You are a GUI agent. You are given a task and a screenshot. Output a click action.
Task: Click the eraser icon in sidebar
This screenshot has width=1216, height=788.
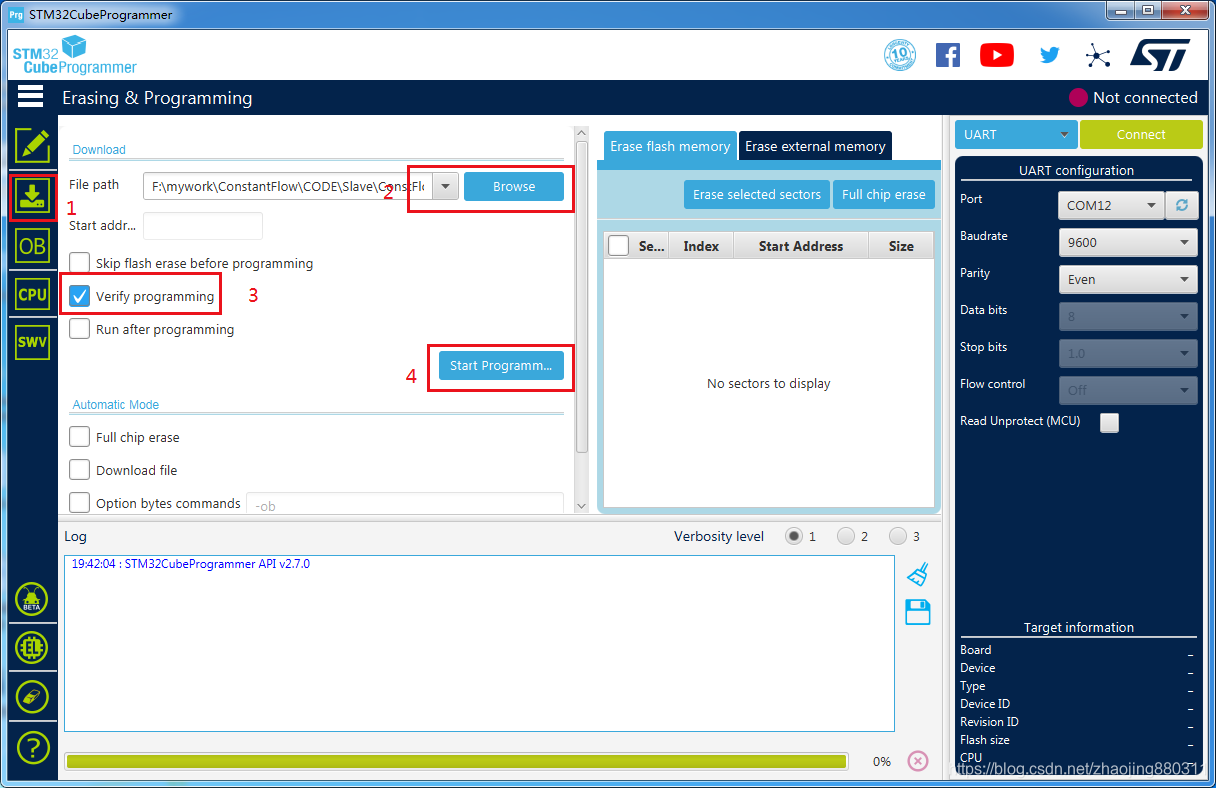click(x=32, y=696)
